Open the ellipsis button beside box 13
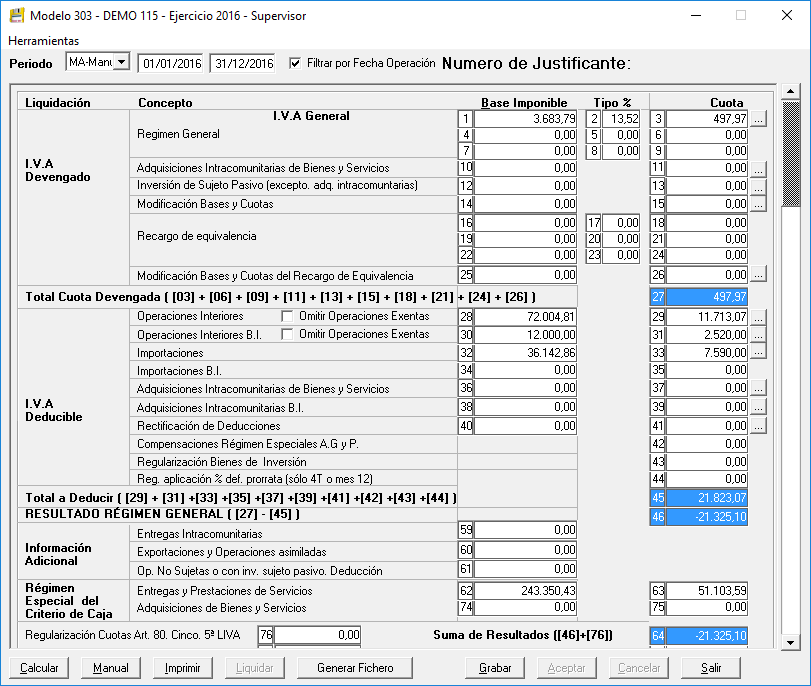 click(758, 186)
